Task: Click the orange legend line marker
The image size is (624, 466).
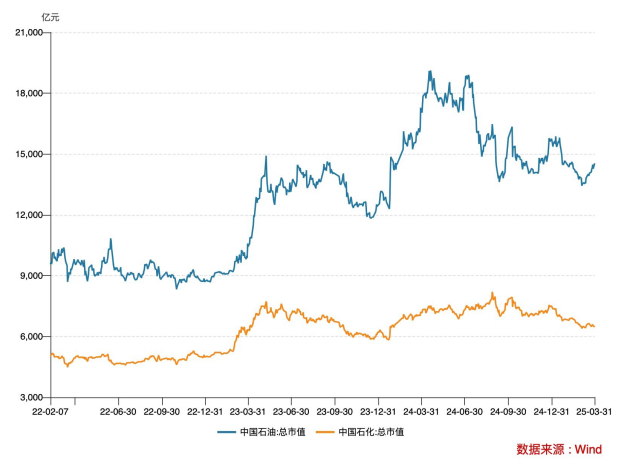Action: (323, 432)
